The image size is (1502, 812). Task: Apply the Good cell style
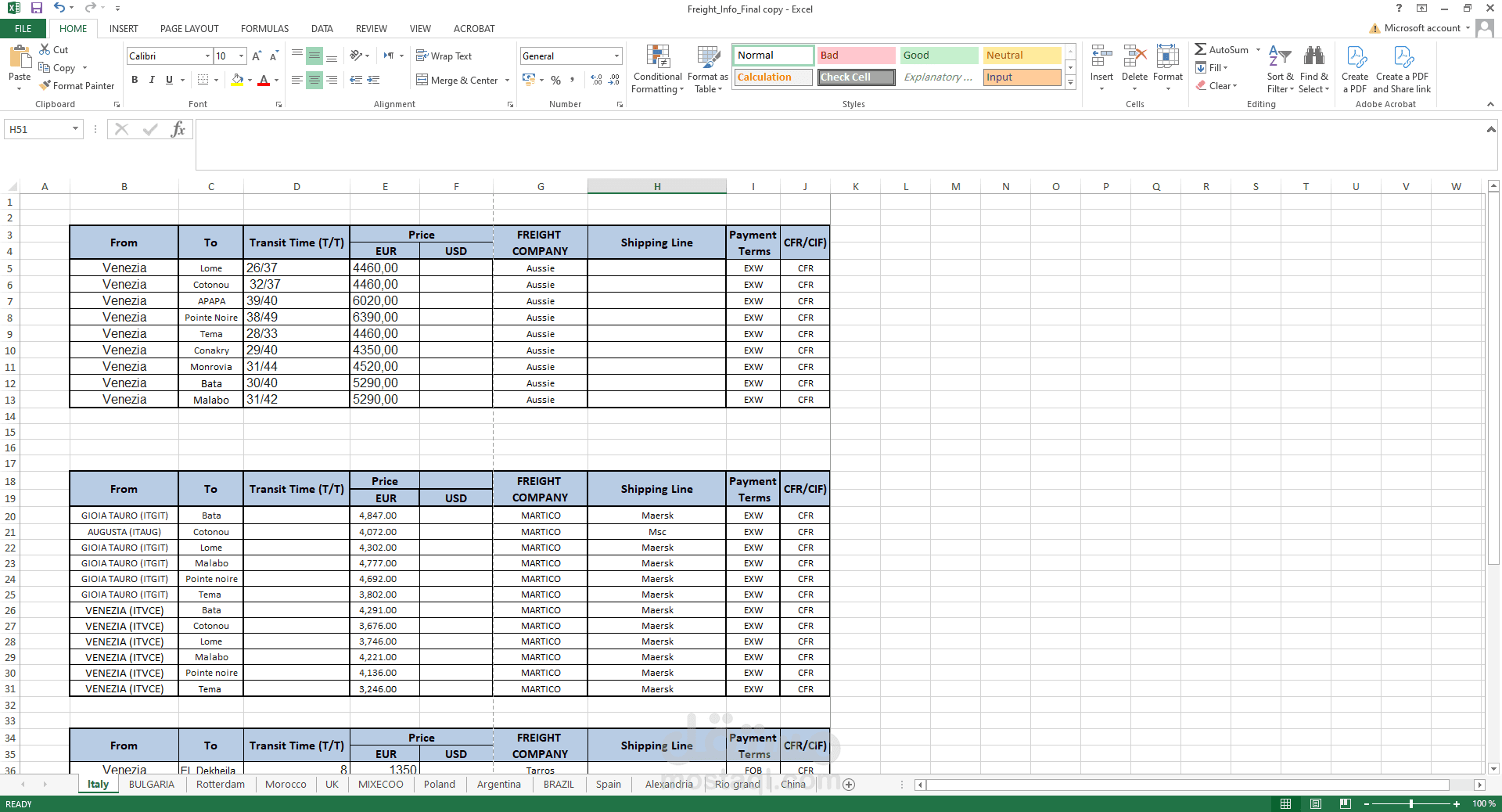(x=939, y=56)
